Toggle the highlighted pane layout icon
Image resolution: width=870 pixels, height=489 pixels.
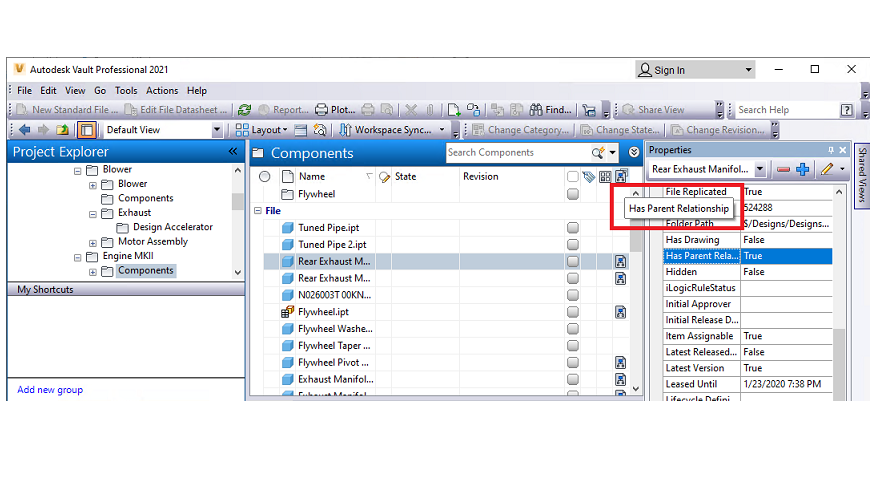tap(87, 130)
